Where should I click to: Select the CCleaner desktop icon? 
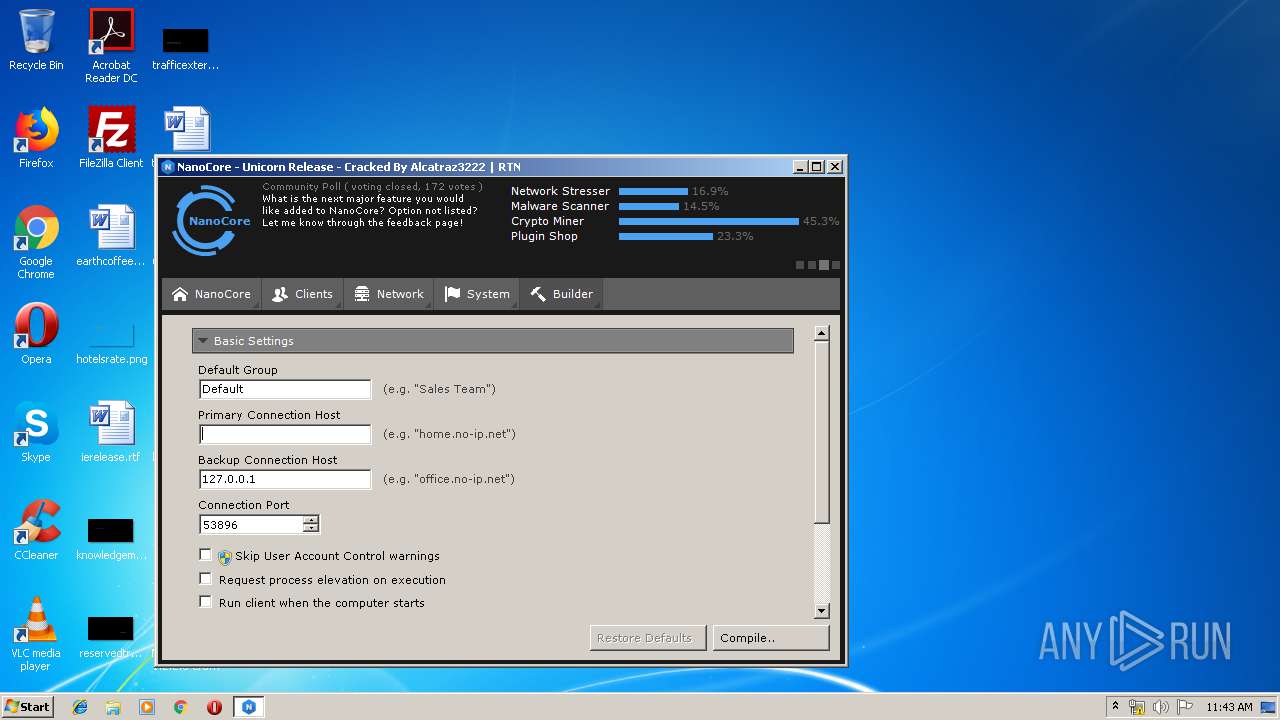pyautogui.click(x=36, y=530)
